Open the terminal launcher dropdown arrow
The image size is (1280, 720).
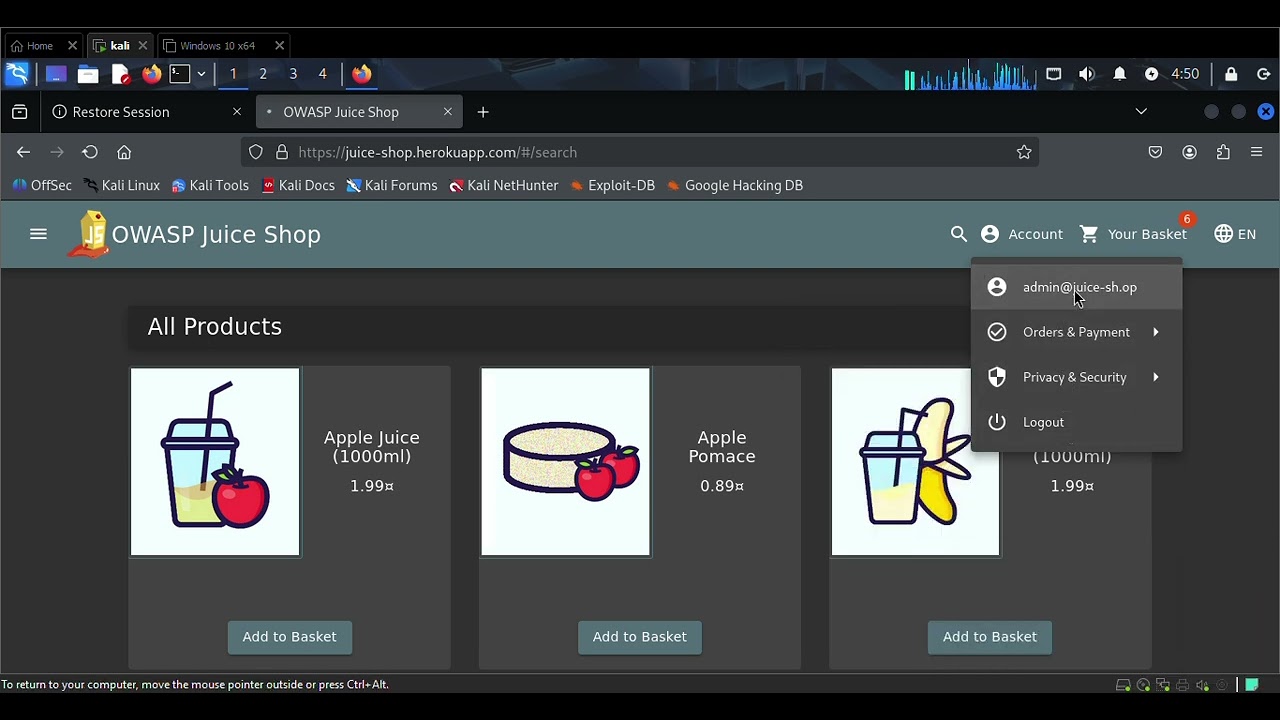[201, 74]
